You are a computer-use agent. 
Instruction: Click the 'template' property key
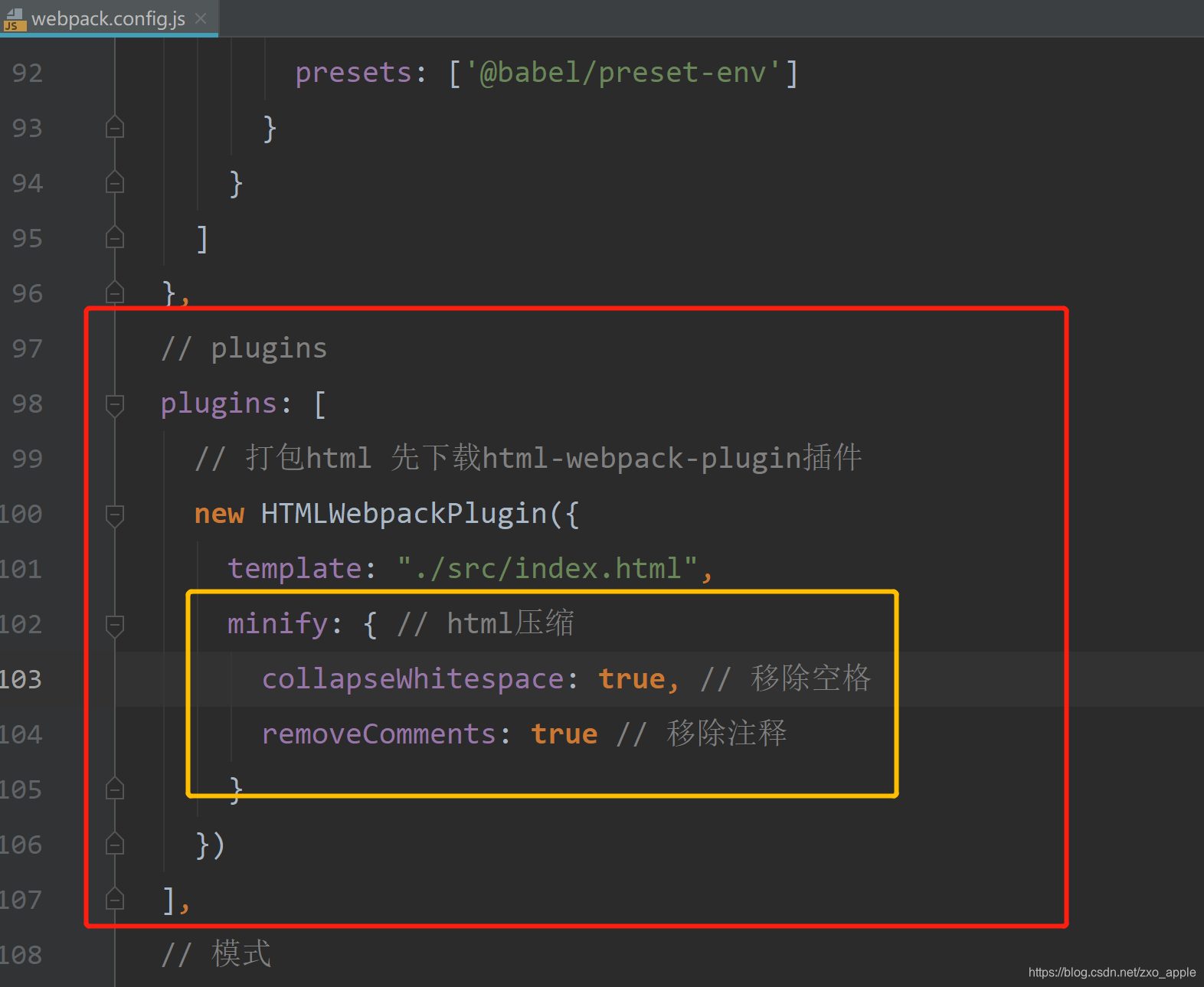[295, 569]
